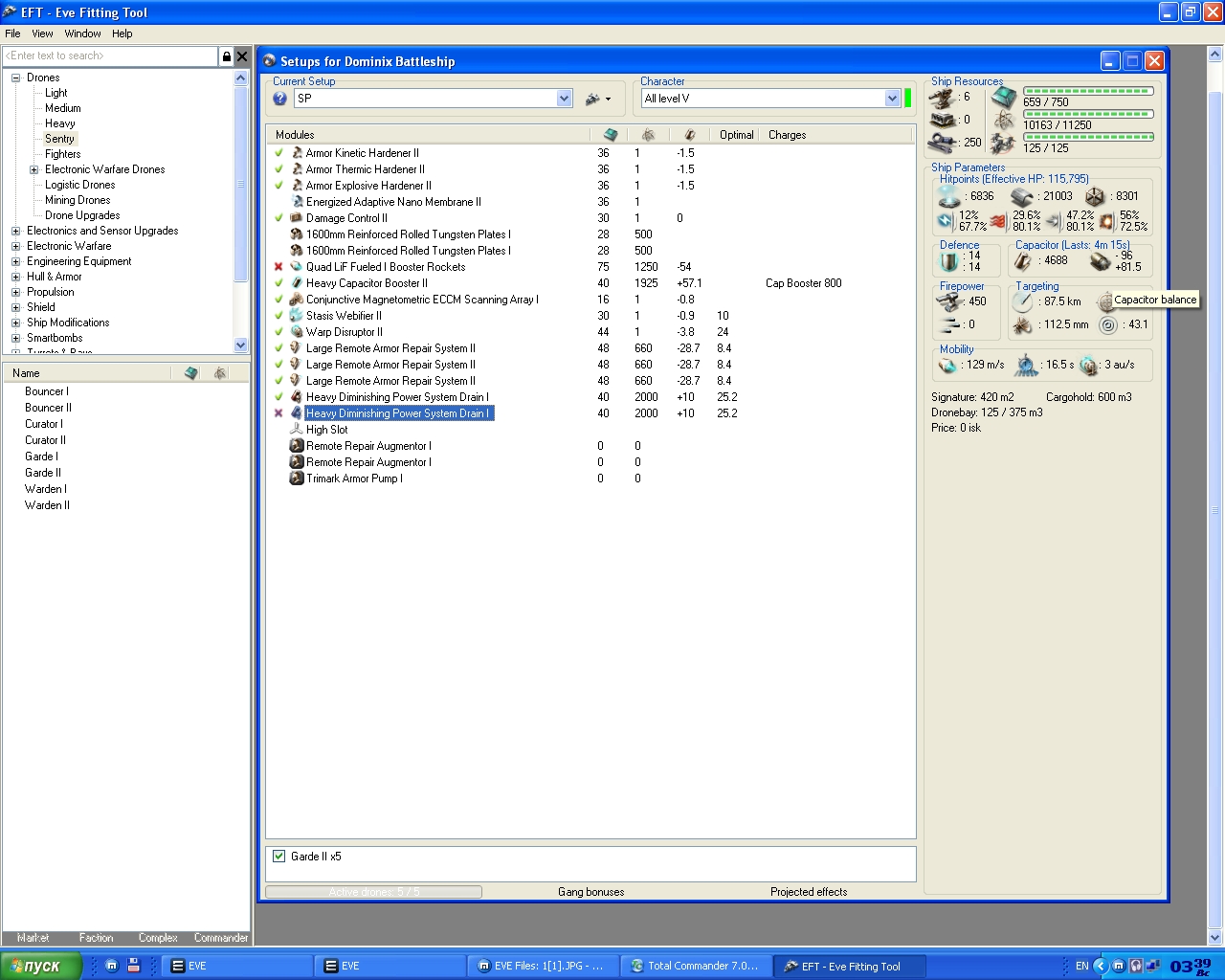
Task: Sort modules by the CPU column icon
Action: 611,135
